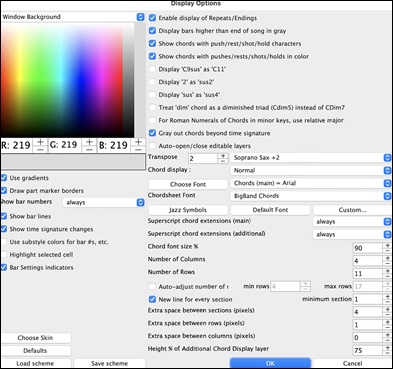Viewport: 393px width, 369px height.
Task: Decrease Number of Columns stepper
Action: (x=387, y=263)
